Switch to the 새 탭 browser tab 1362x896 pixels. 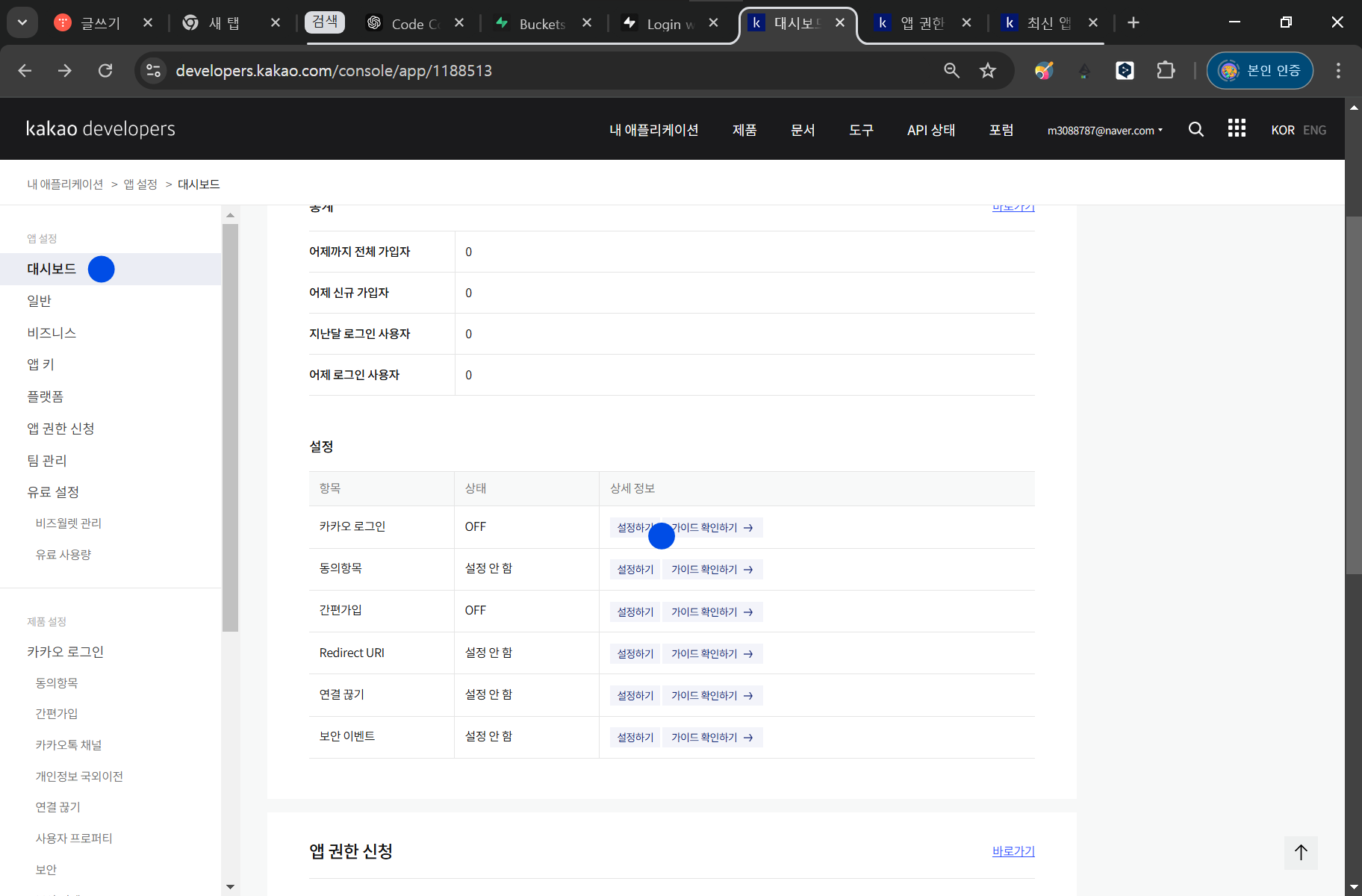coord(224,23)
